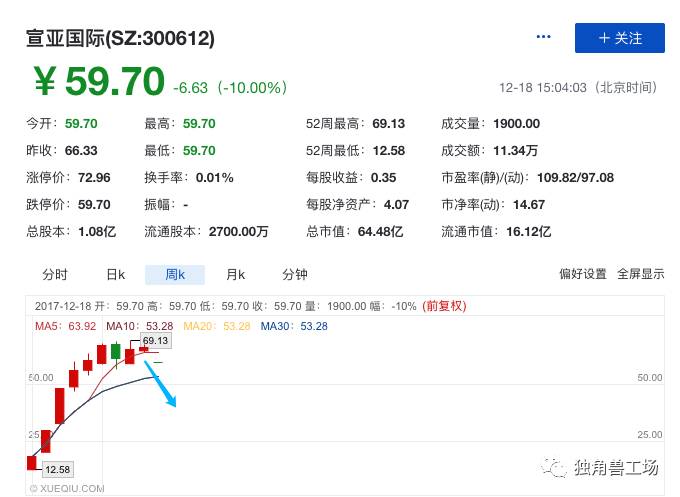680x497 pixels.
Task: Click the 最低 value 59.70
Action: (199, 150)
